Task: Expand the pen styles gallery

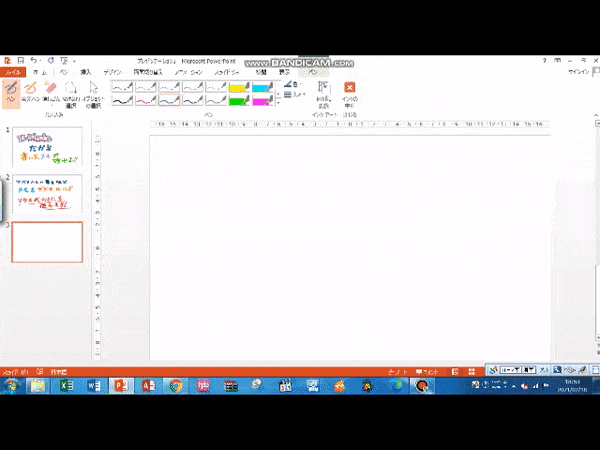Action: 278,102
